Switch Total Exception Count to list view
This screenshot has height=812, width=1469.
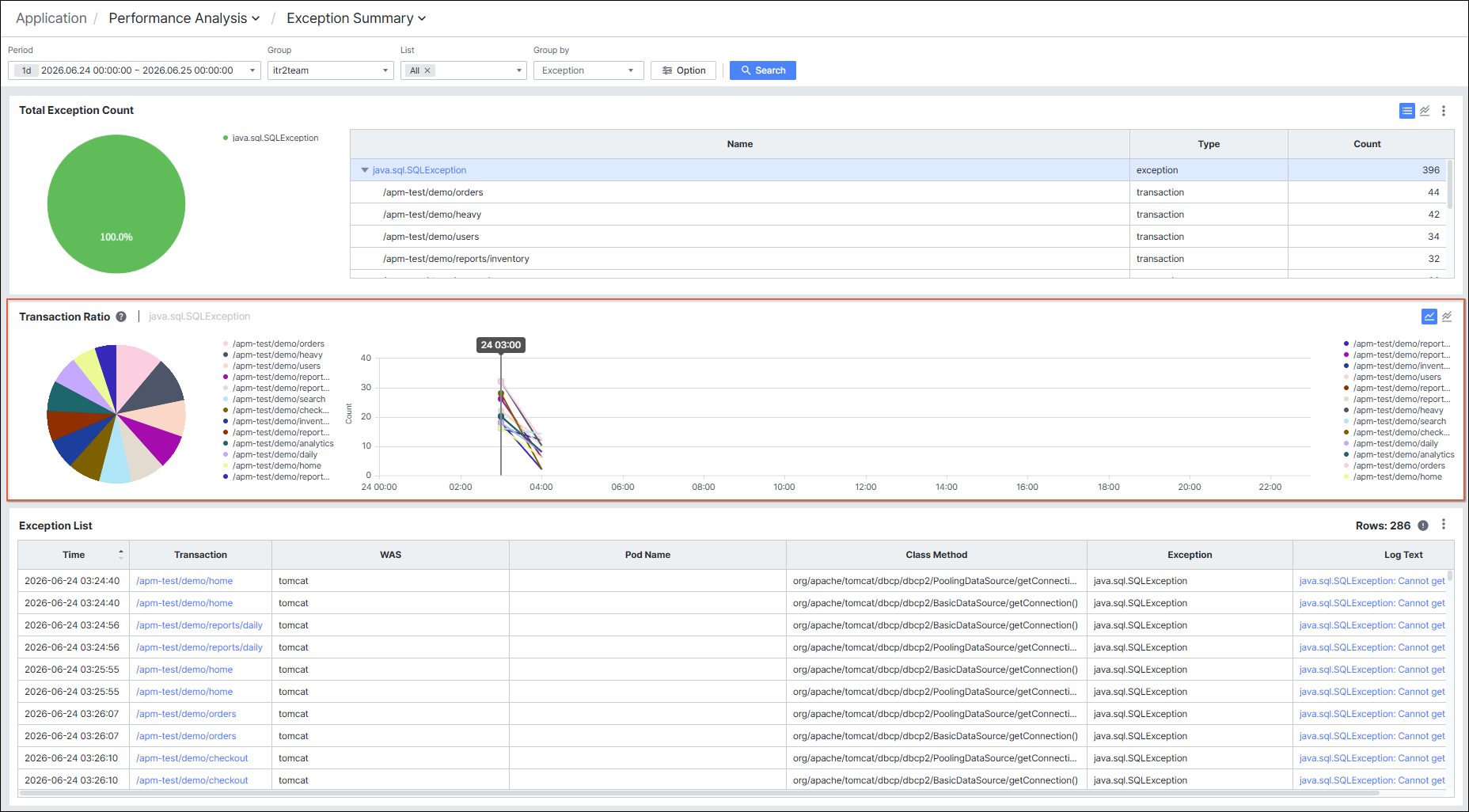click(1406, 111)
